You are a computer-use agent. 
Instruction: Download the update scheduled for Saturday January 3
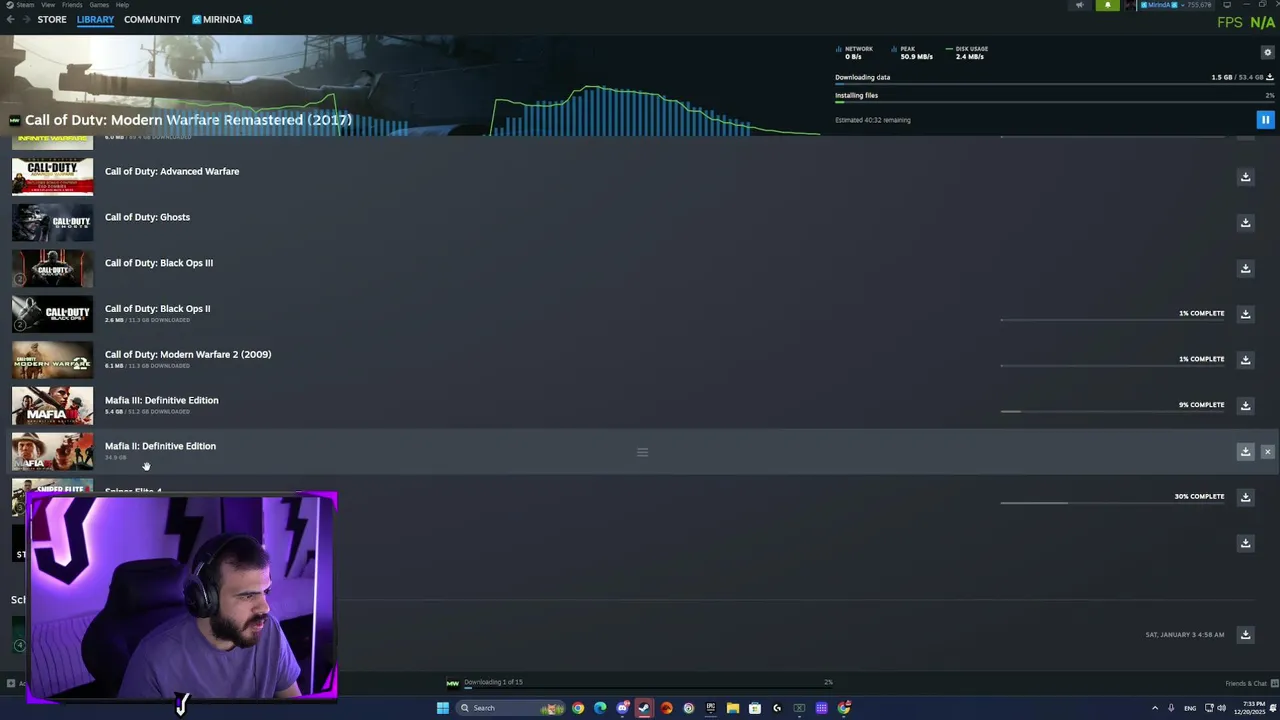[x=1245, y=634]
